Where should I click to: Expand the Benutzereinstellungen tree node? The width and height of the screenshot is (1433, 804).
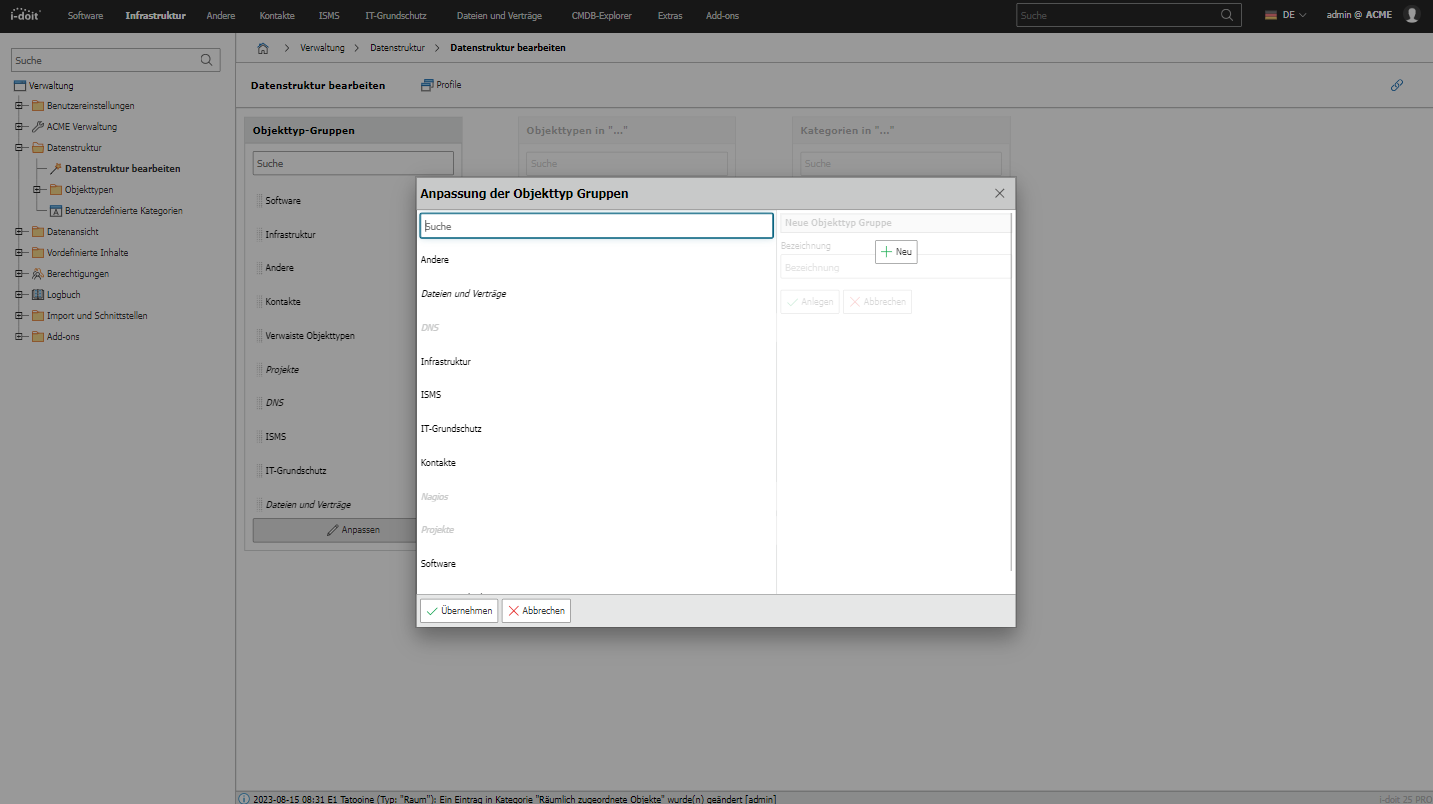coord(19,105)
